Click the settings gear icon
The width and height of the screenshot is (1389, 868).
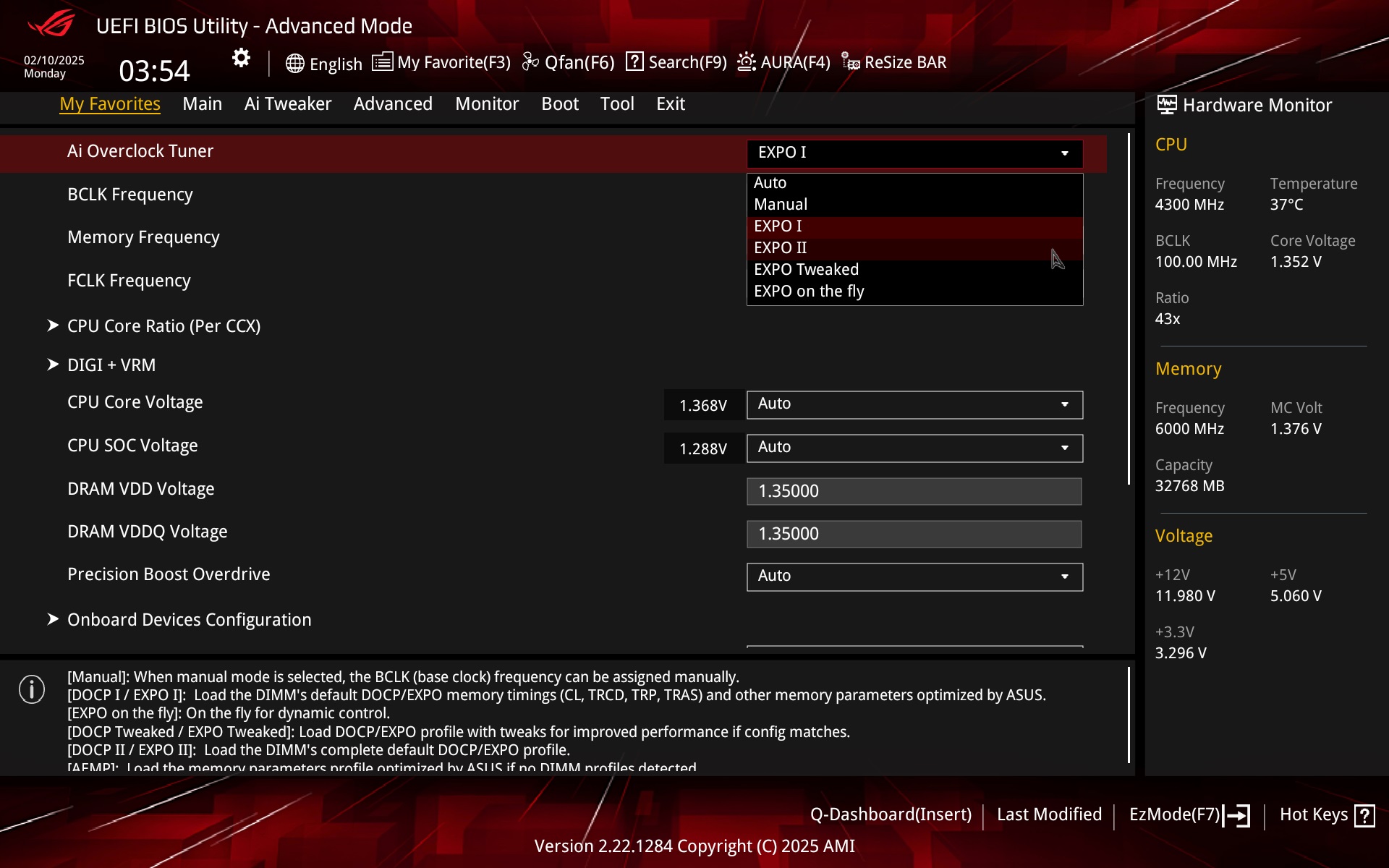click(x=241, y=58)
